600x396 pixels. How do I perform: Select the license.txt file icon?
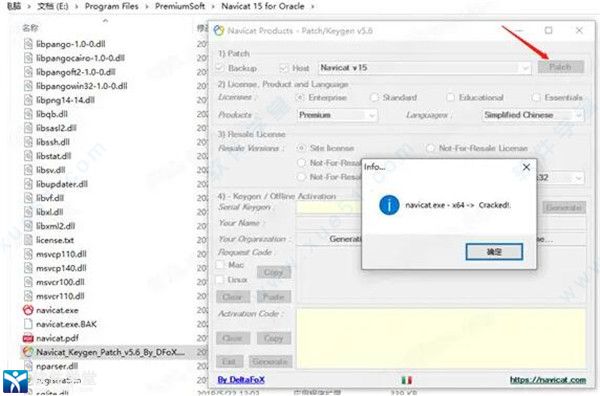(x=28, y=240)
